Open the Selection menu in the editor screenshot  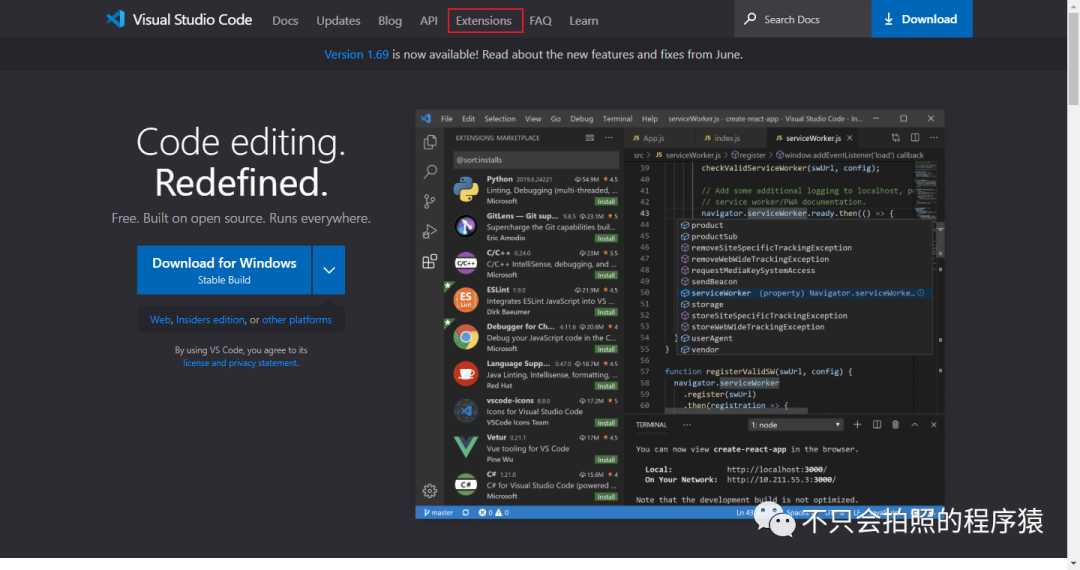tap(499, 119)
